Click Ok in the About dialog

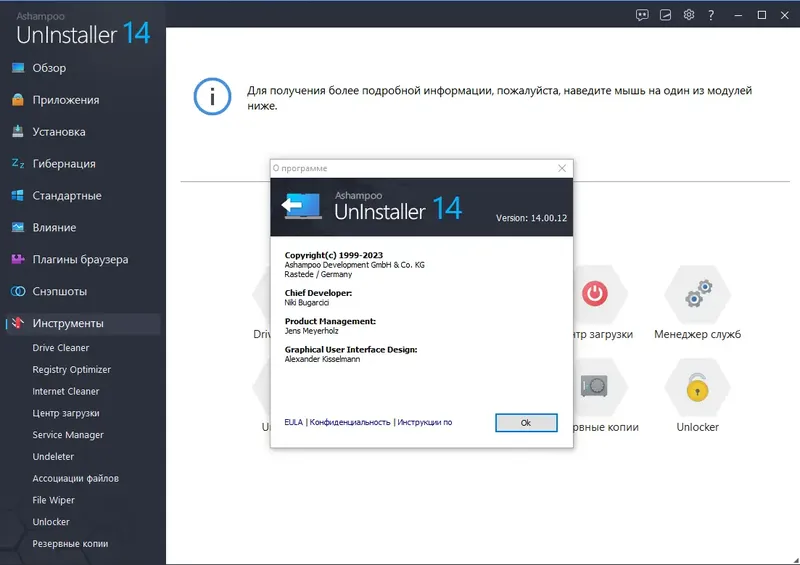pos(526,423)
